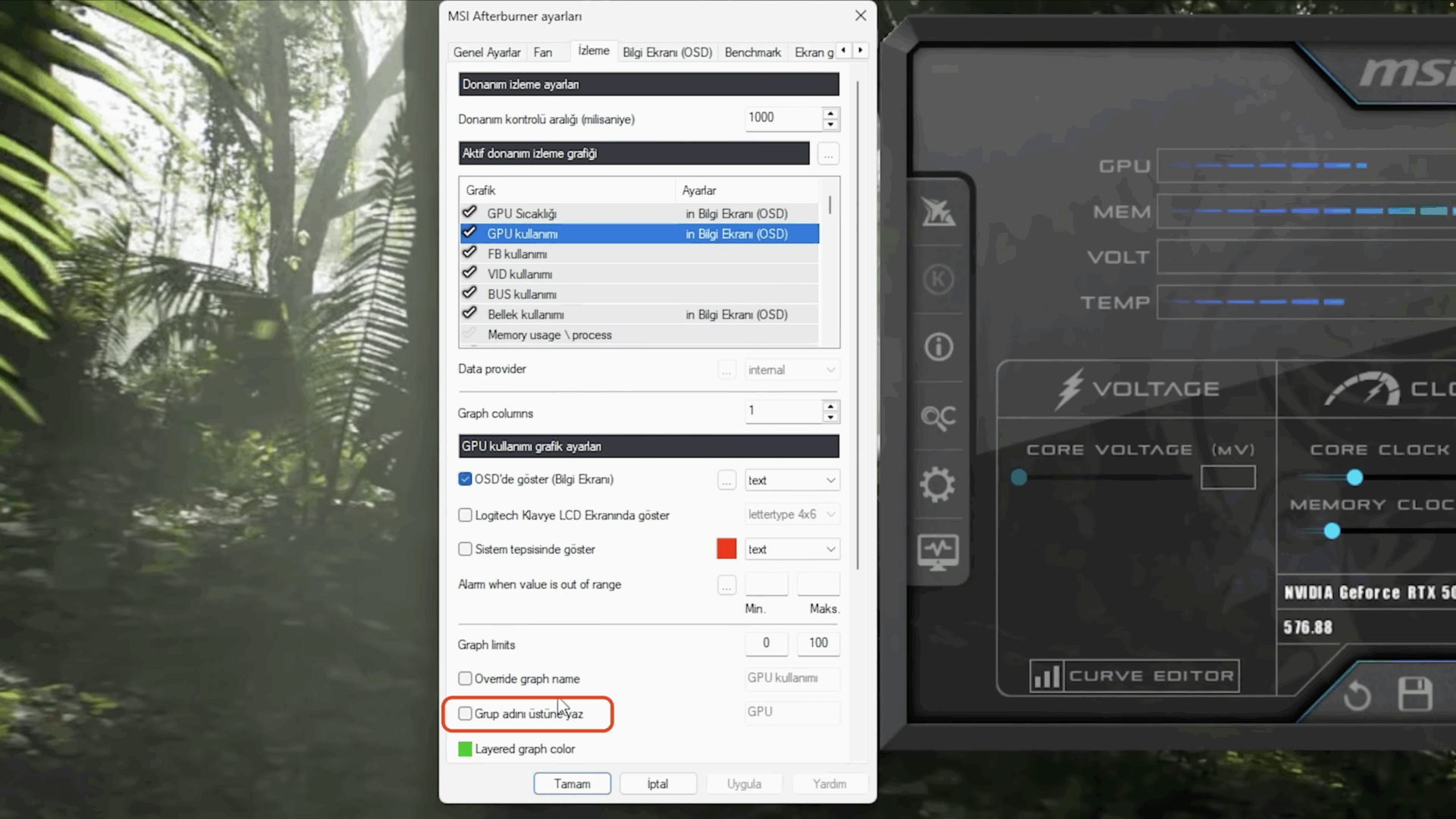
Task: Start OC Scanner from the sidebar
Action: [939, 418]
